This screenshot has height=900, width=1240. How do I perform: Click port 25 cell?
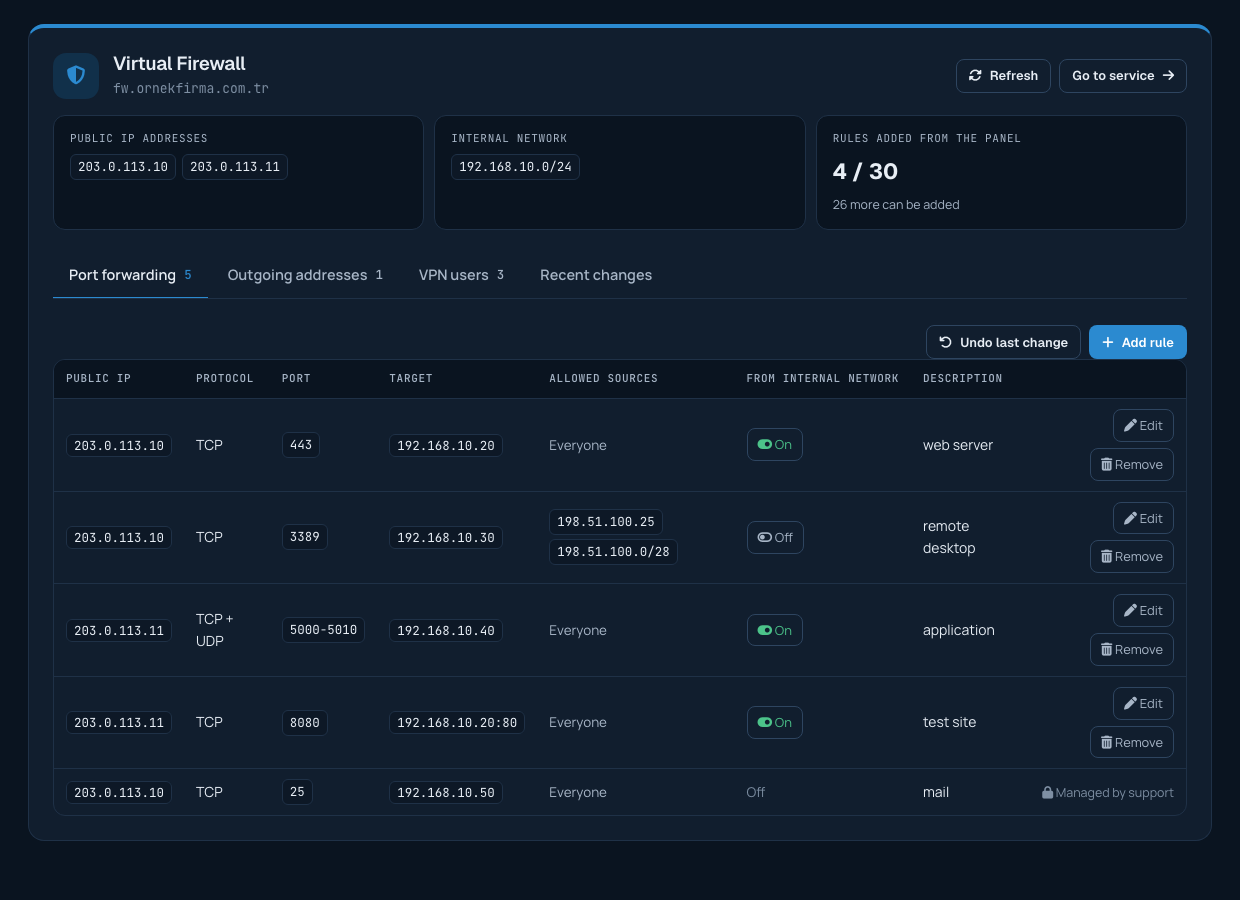(297, 792)
